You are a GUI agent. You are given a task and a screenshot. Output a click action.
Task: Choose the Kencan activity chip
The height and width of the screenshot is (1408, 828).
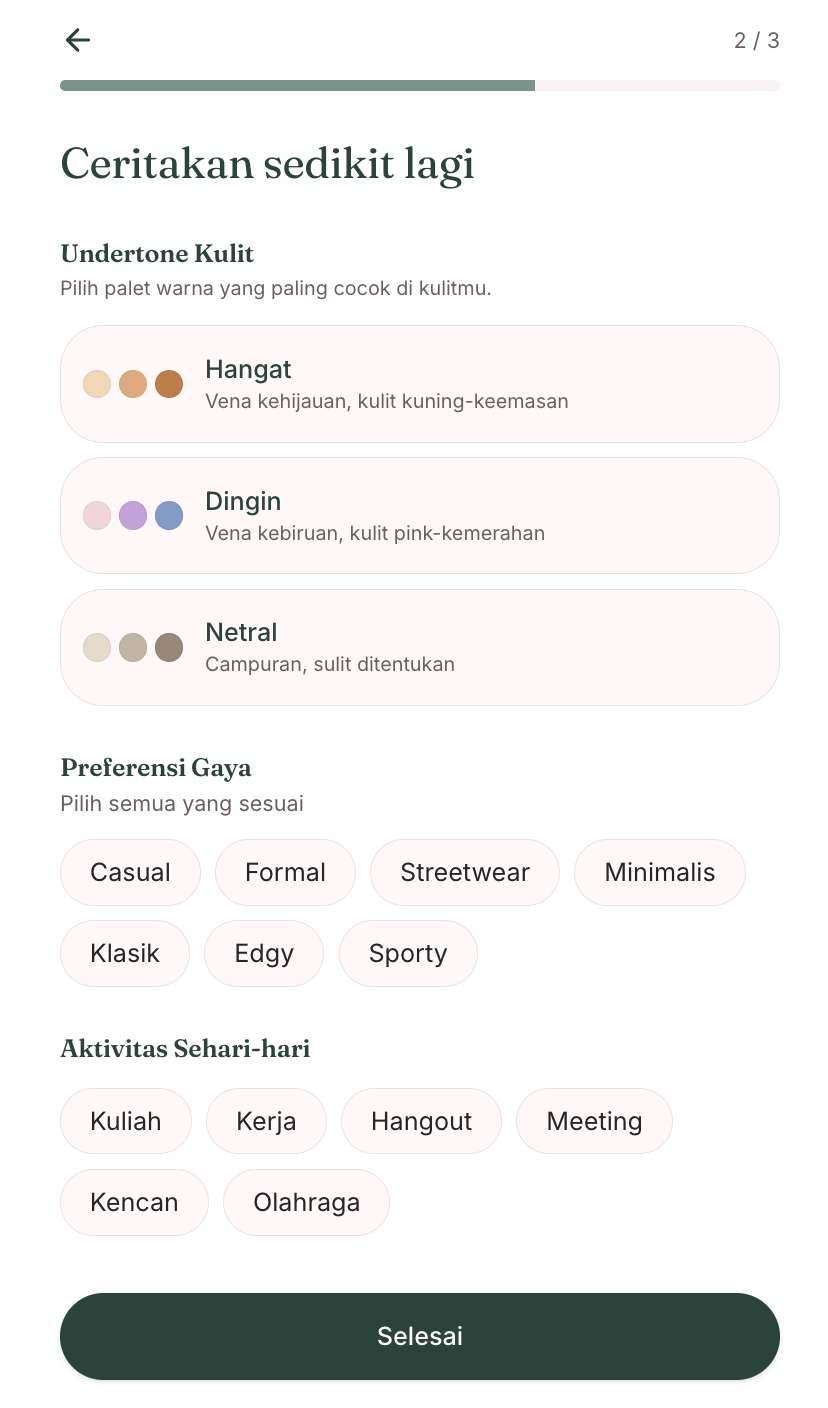[x=134, y=1202]
